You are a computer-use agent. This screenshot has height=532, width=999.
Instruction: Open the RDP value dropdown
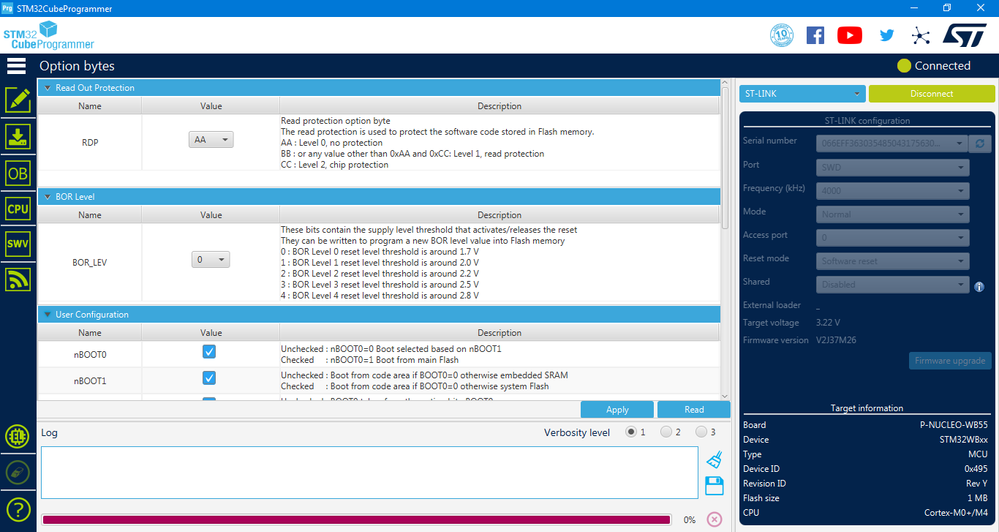coord(211,140)
